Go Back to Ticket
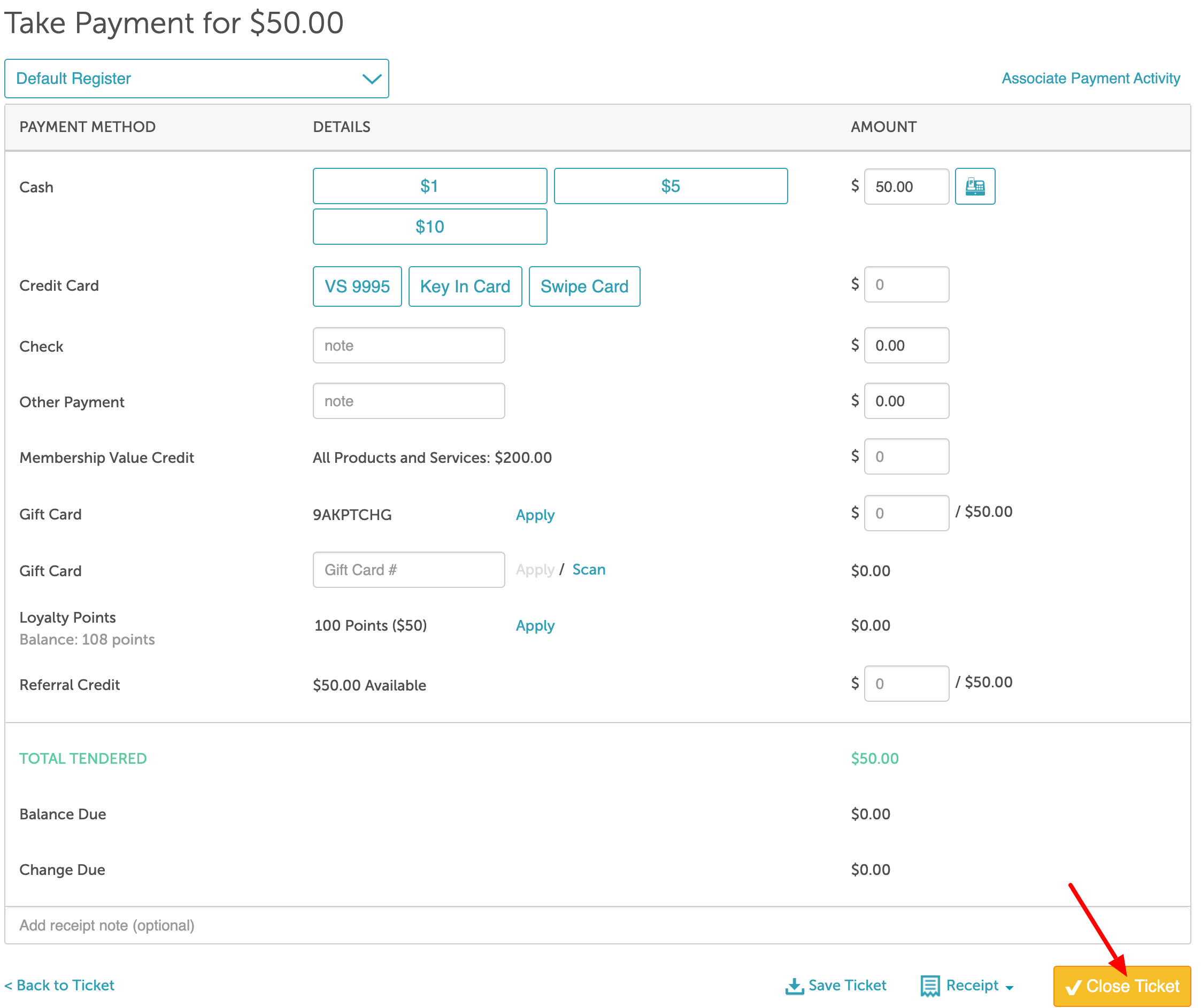This screenshot has height=1008, width=1201. pos(59,985)
